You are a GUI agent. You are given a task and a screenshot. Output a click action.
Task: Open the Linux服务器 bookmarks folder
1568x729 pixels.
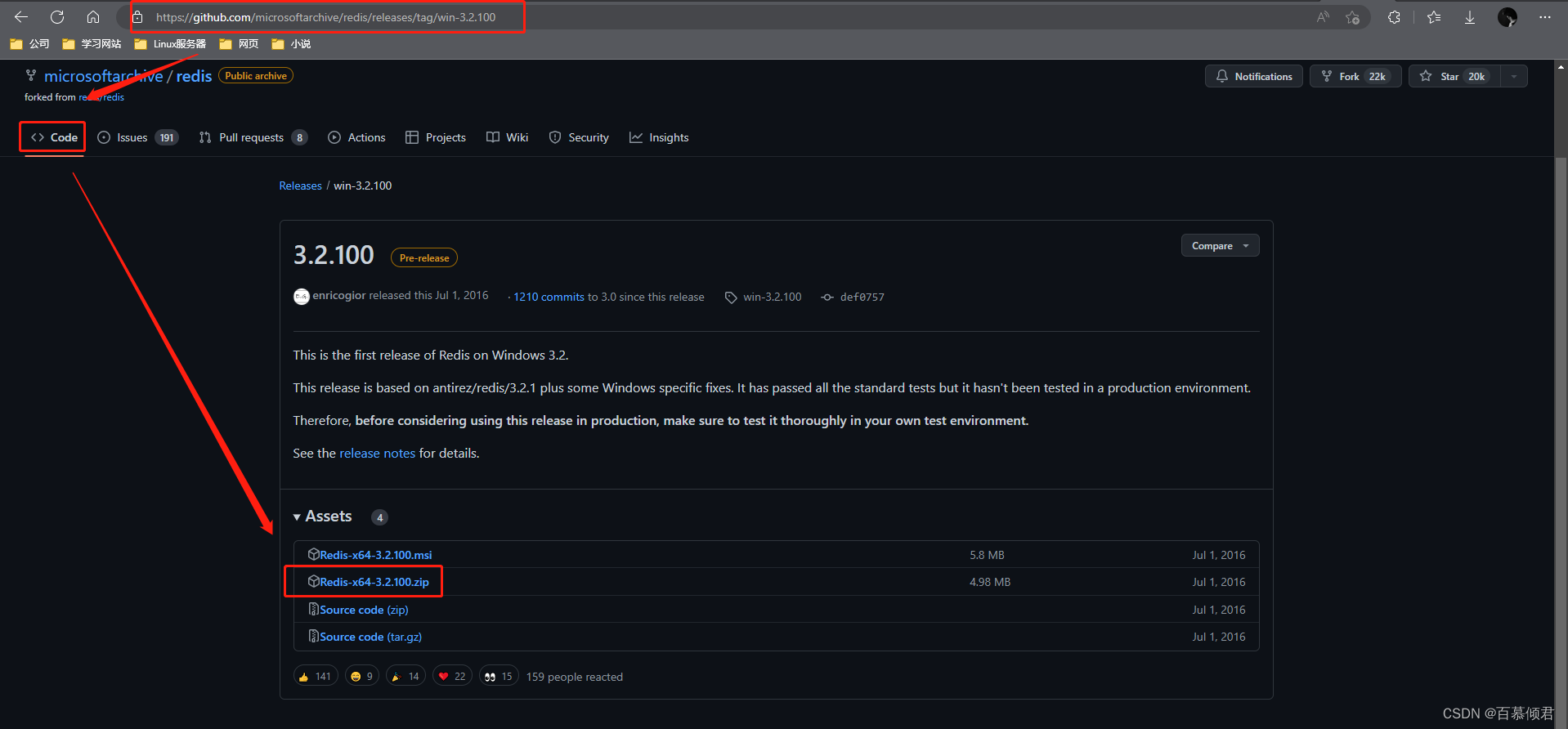tap(170, 44)
